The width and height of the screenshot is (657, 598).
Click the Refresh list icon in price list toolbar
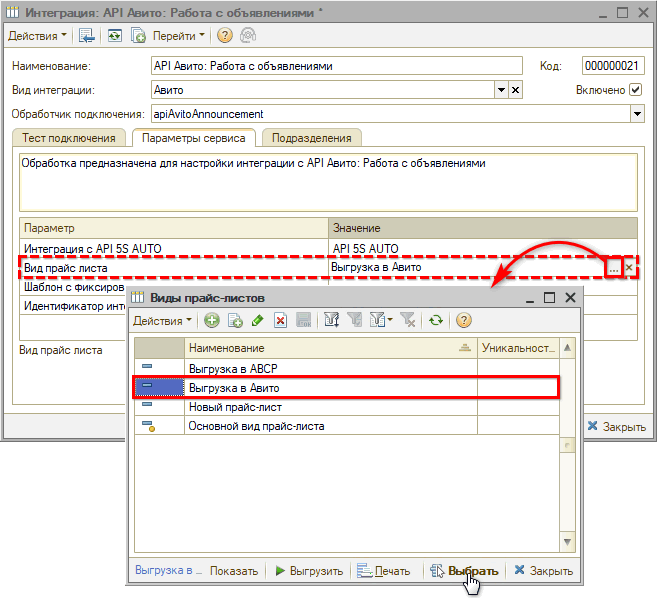436,321
